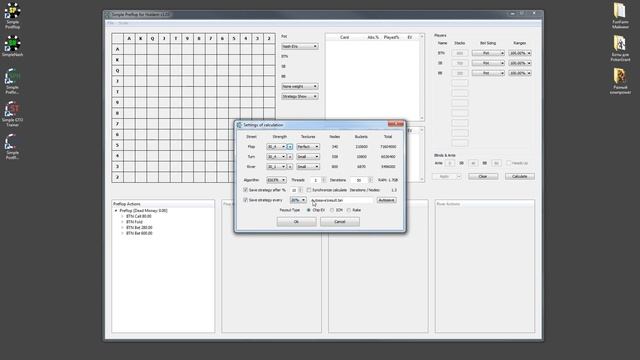This screenshot has width=640, height=360.
Task: Open the Nash Ev dropdown under Pot
Action: coord(300,47)
